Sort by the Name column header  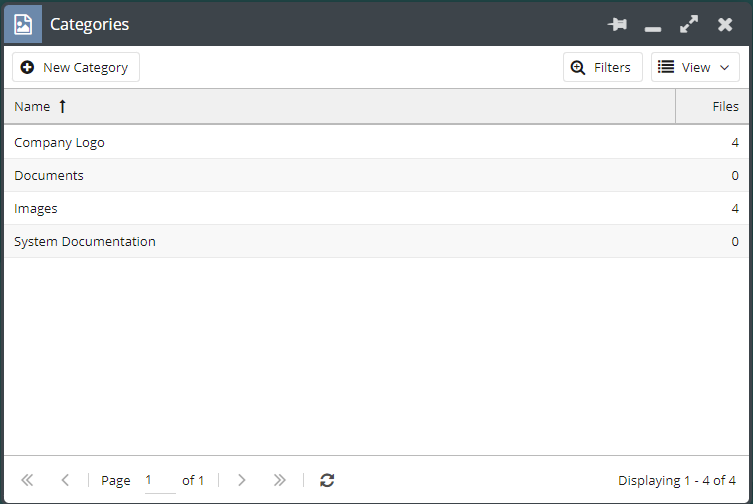click(32, 106)
